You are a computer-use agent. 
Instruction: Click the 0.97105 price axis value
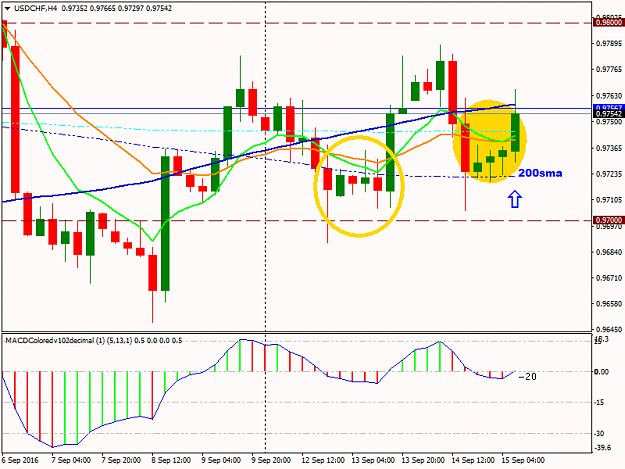(609, 200)
